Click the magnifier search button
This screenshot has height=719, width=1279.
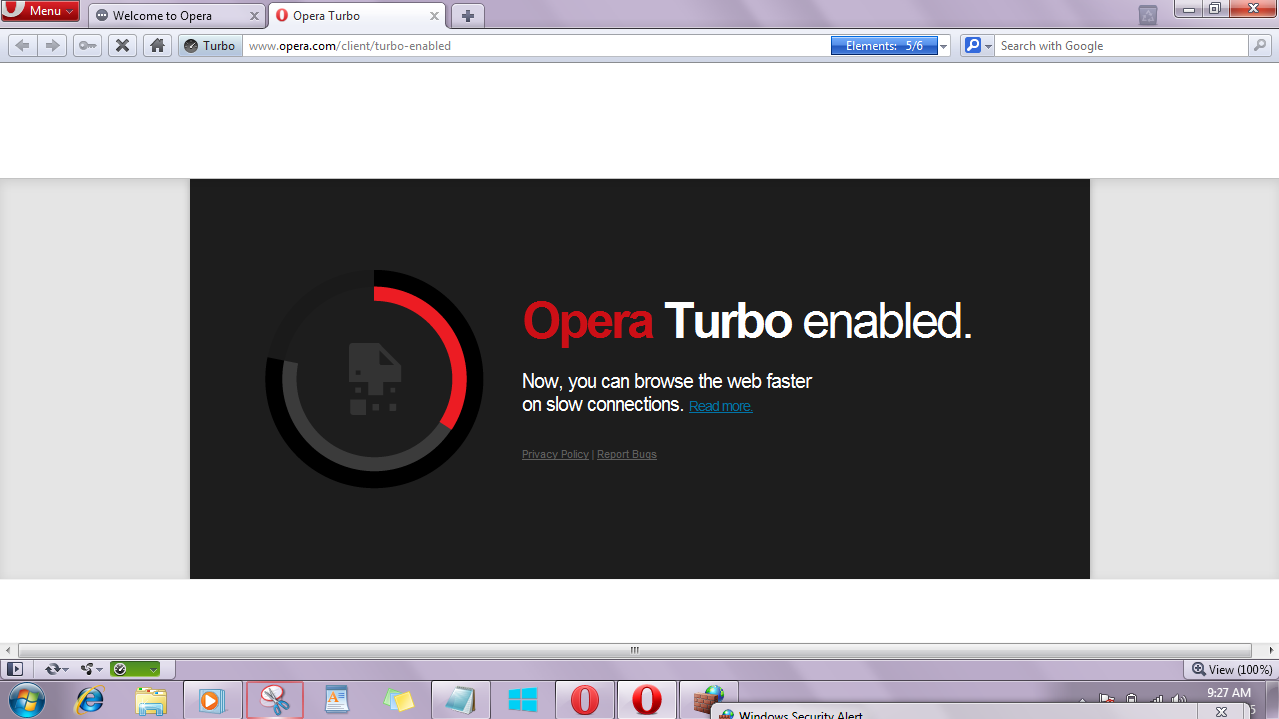tap(1260, 46)
